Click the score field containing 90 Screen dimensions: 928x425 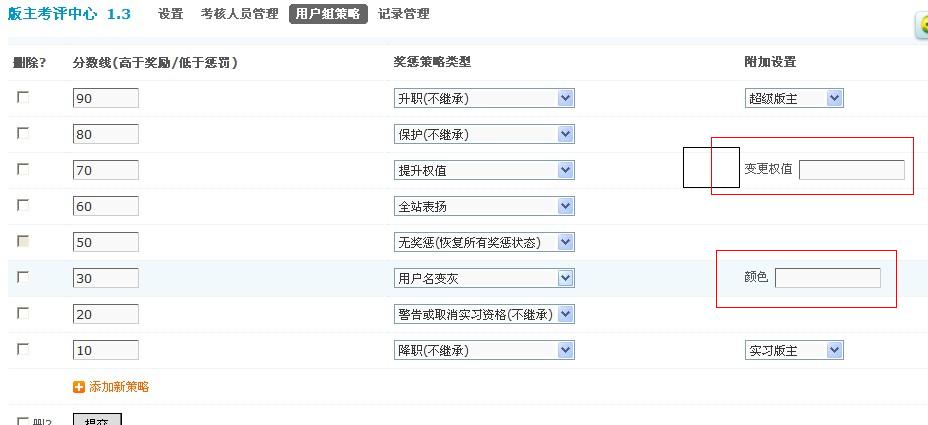click(x=106, y=98)
